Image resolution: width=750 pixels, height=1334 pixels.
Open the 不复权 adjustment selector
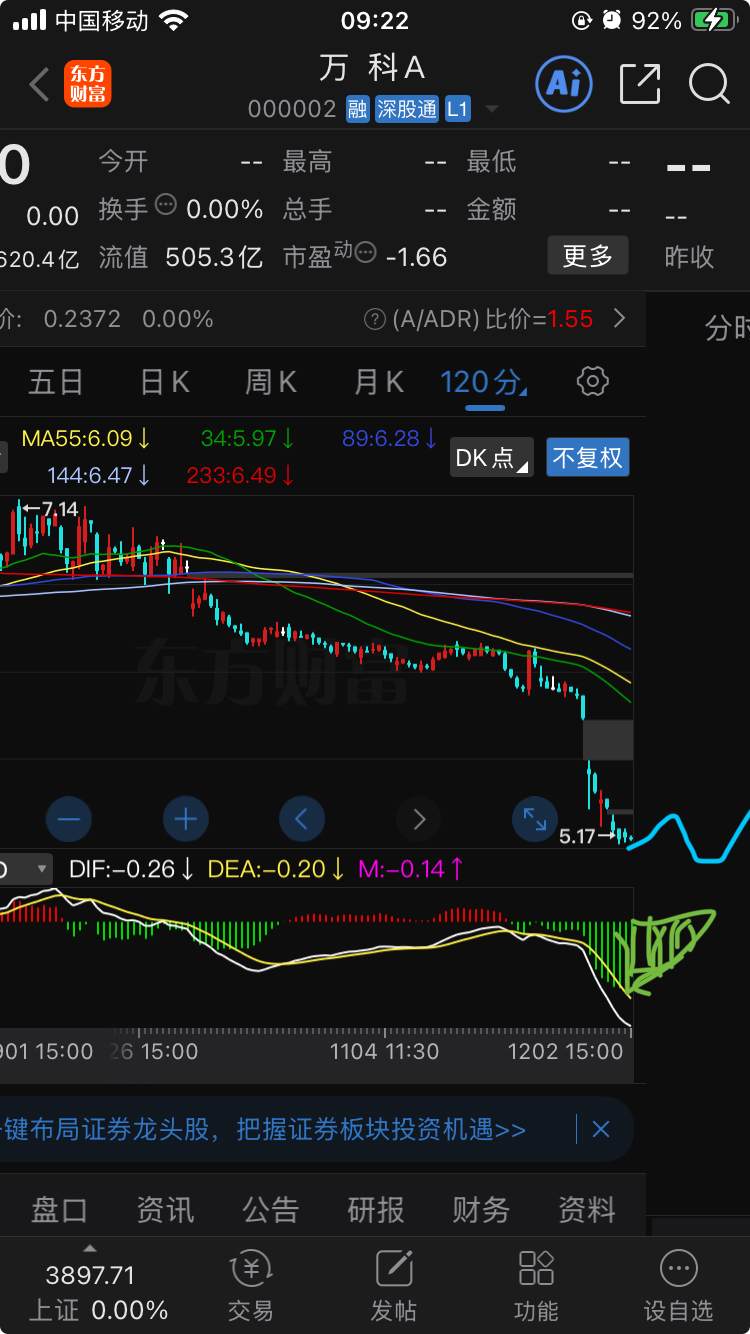tap(588, 458)
